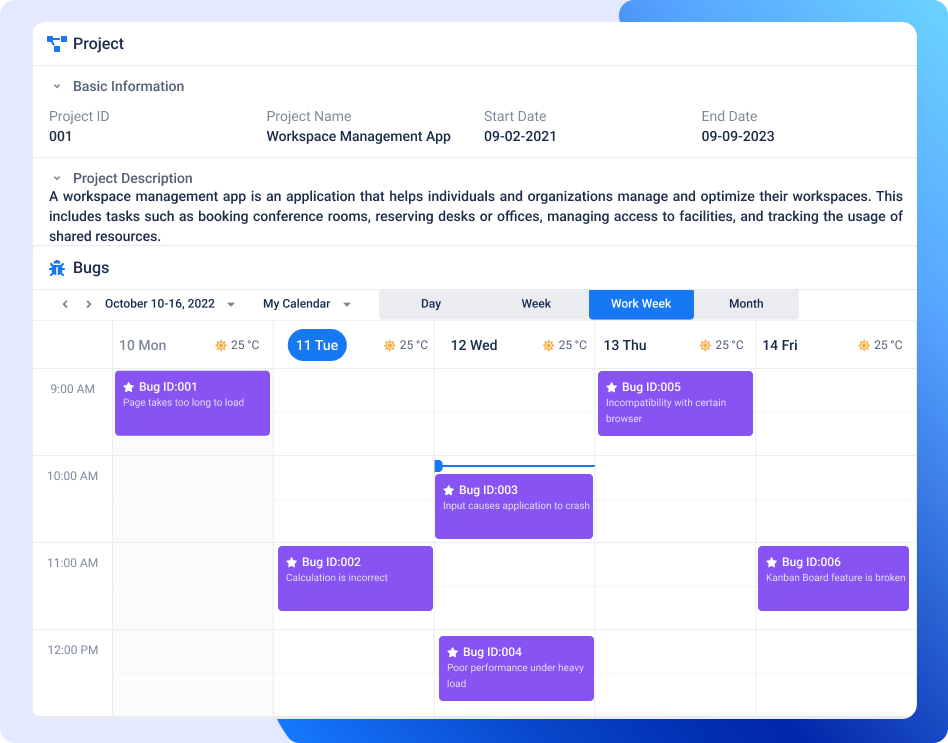Click end date 09-09-2023
Image resolution: width=948 pixels, height=743 pixels.
pos(738,136)
